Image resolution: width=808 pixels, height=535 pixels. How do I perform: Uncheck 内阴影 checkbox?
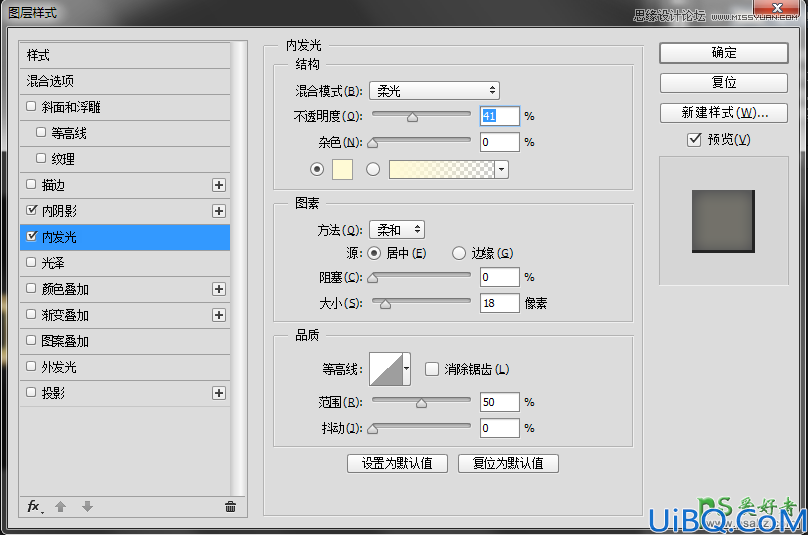(x=31, y=210)
